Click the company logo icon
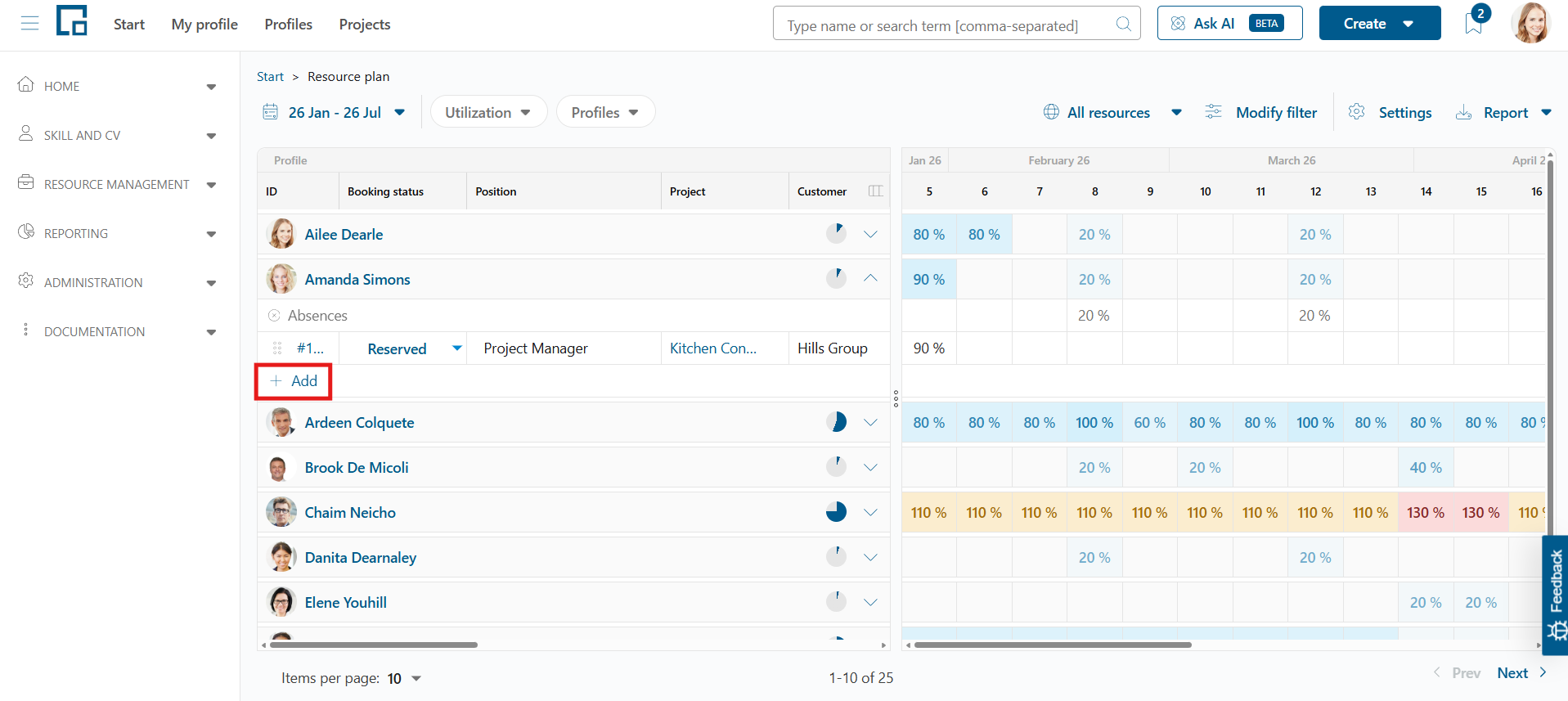The width and height of the screenshot is (1568, 701). tap(72, 20)
